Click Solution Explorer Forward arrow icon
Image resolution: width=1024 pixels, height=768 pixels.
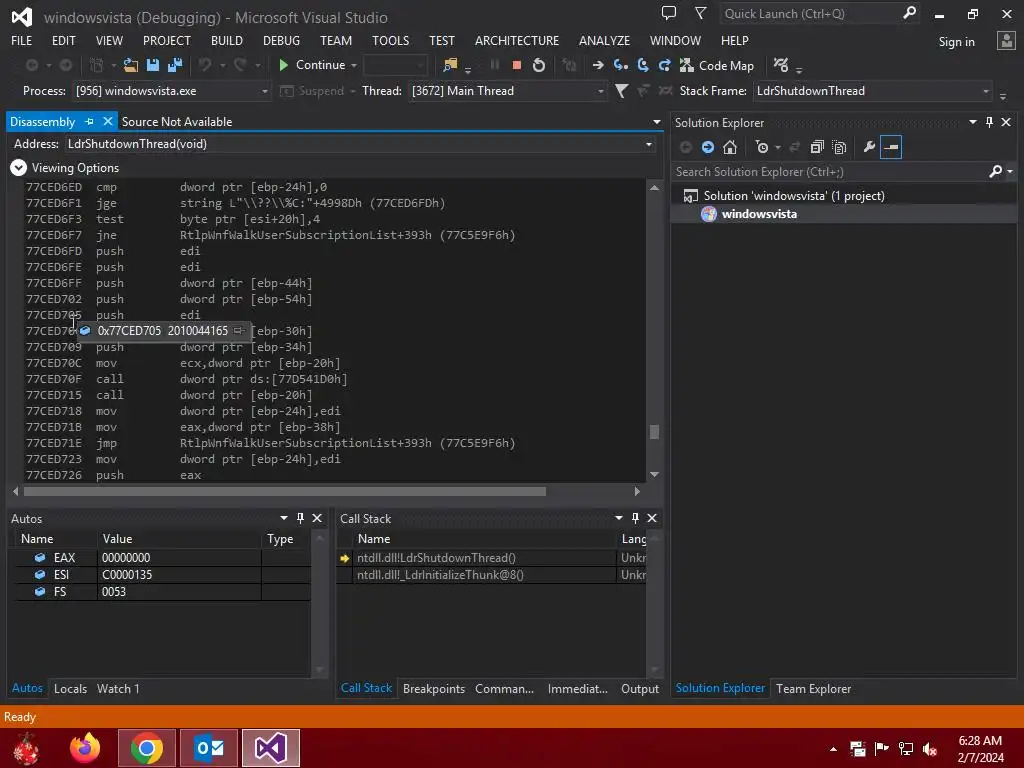click(x=708, y=147)
